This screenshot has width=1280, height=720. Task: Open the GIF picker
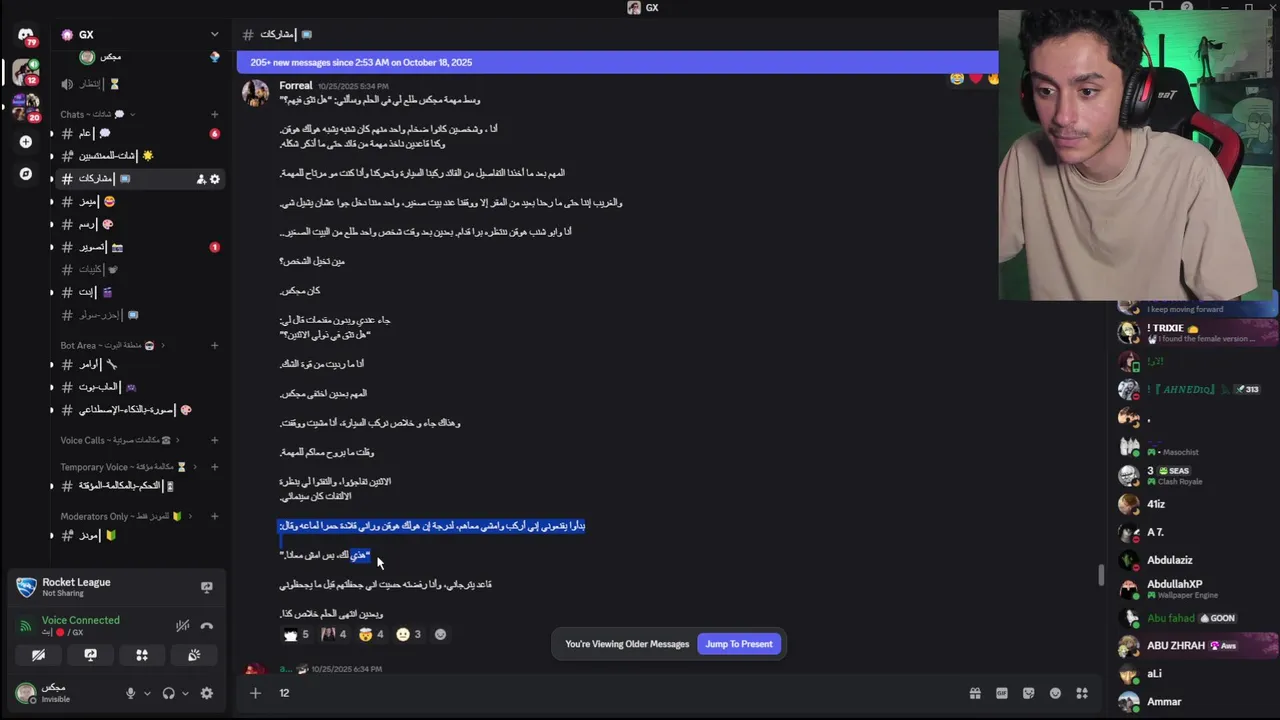[1002, 693]
